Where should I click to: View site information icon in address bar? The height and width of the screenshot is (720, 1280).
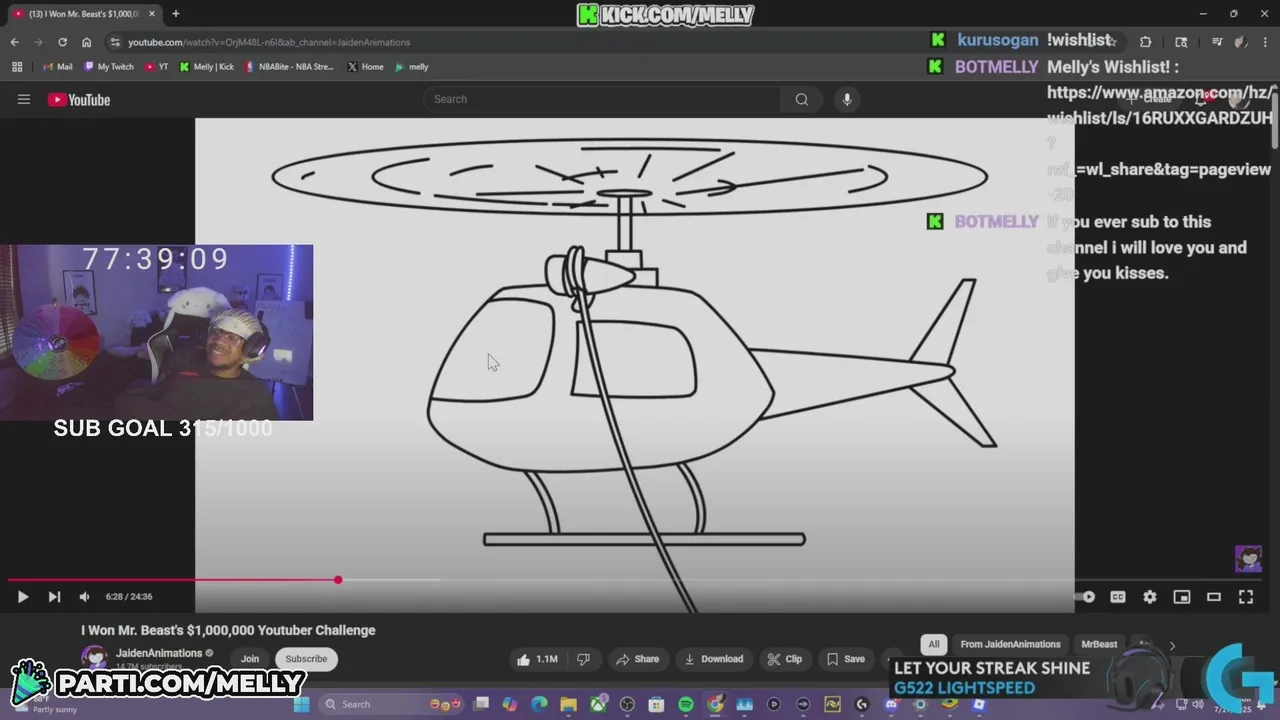116,42
